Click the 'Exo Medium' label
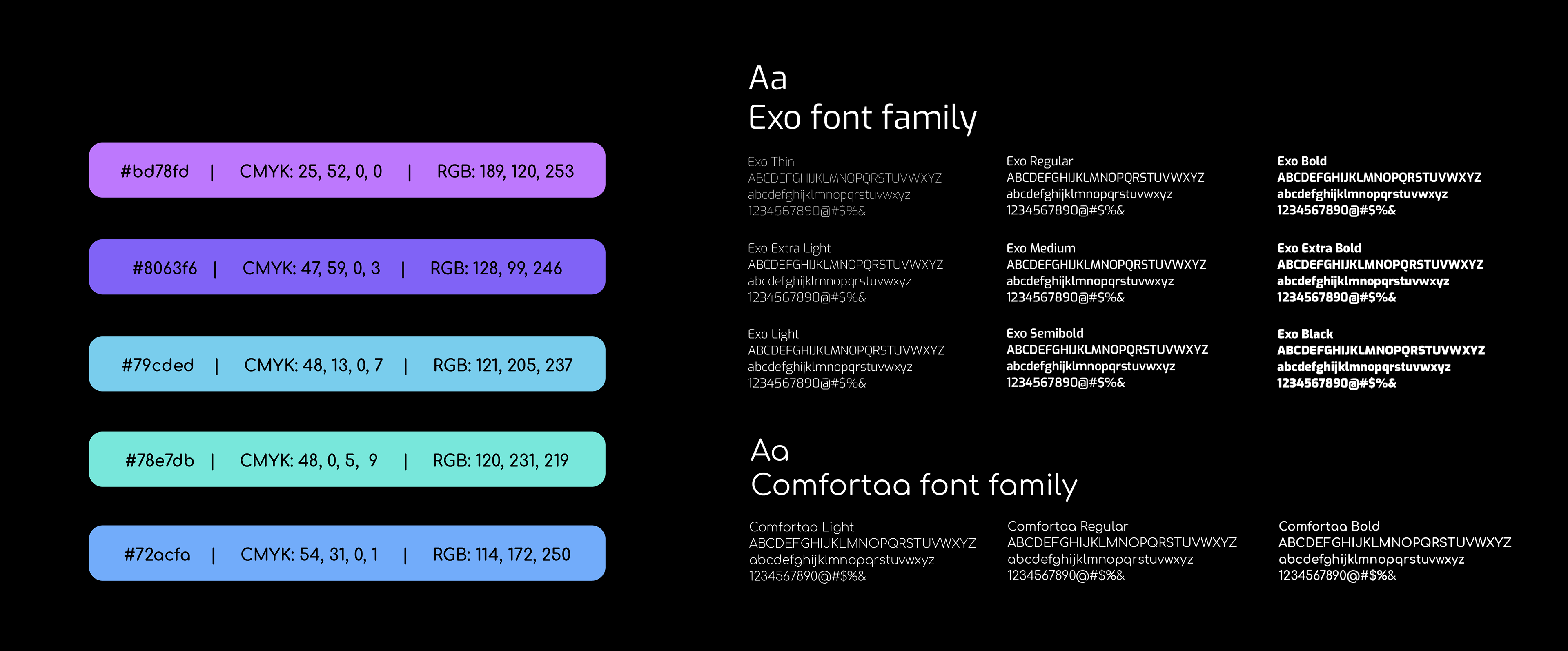 (x=1040, y=248)
